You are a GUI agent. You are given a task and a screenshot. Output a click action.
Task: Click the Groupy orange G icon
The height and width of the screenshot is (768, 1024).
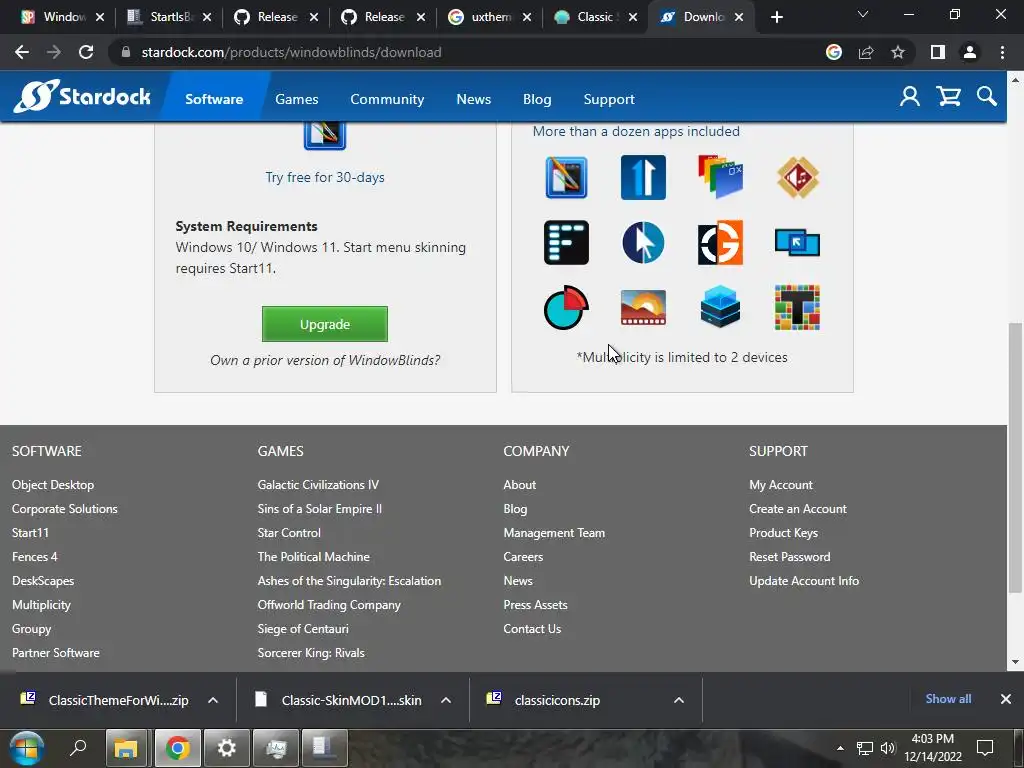pos(720,242)
